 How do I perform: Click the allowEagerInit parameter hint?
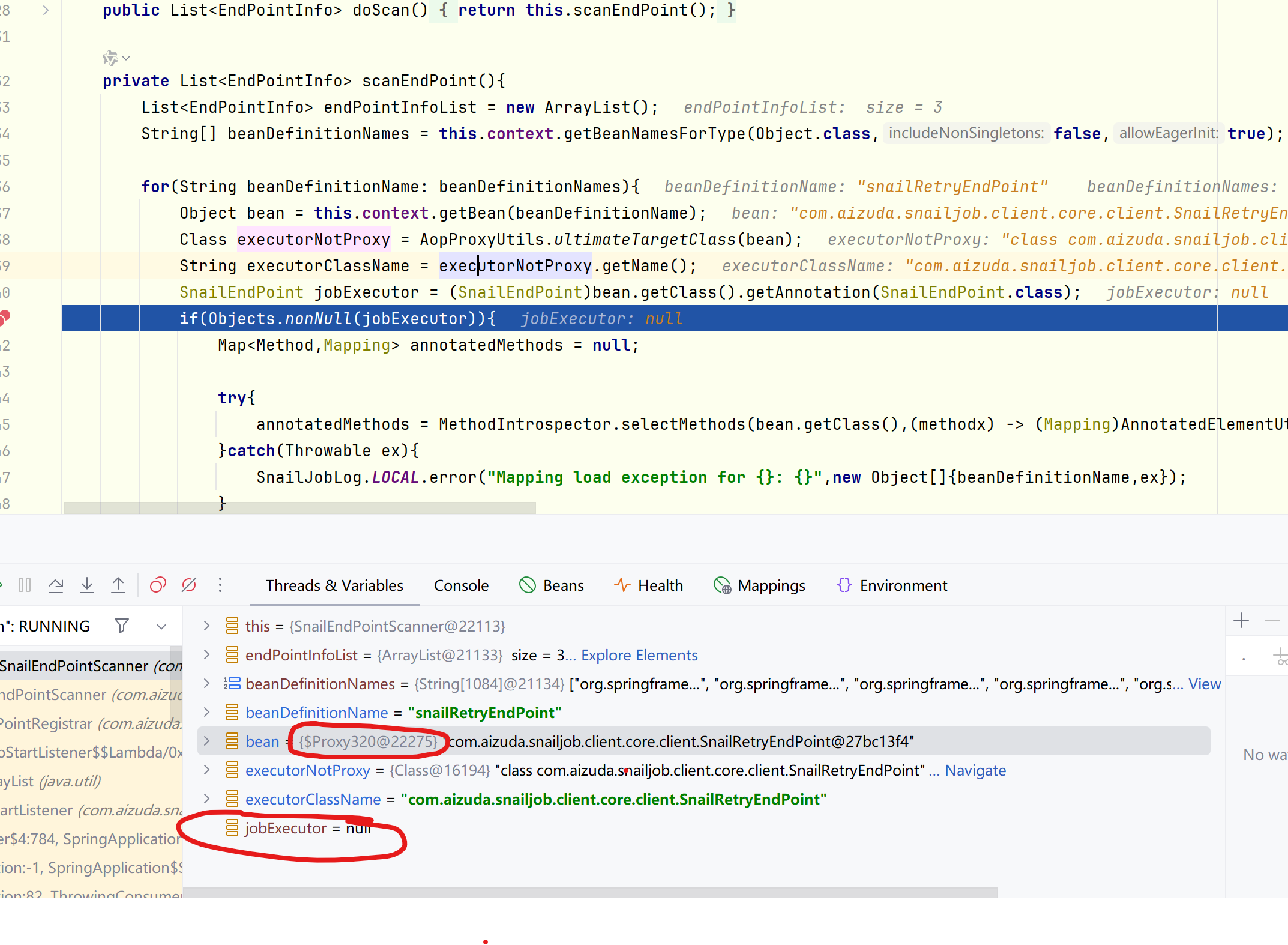(x=1169, y=133)
